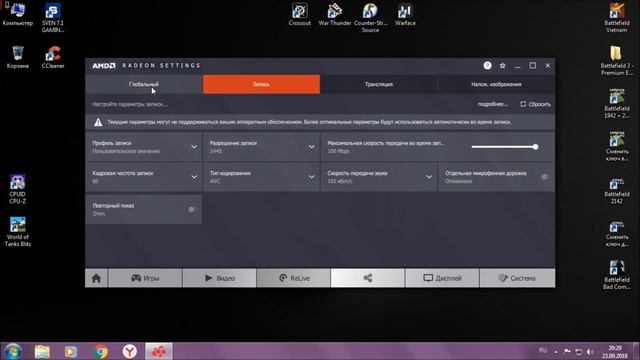Open the Windows Start menu
Screen dimensions: 640x360
pos(13,351)
